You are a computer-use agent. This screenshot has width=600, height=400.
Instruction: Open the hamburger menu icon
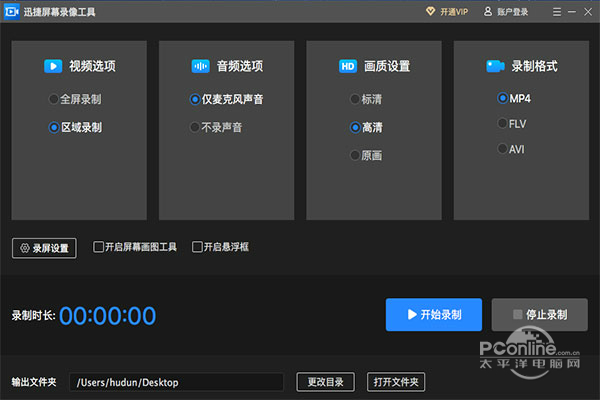pos(557,12)
